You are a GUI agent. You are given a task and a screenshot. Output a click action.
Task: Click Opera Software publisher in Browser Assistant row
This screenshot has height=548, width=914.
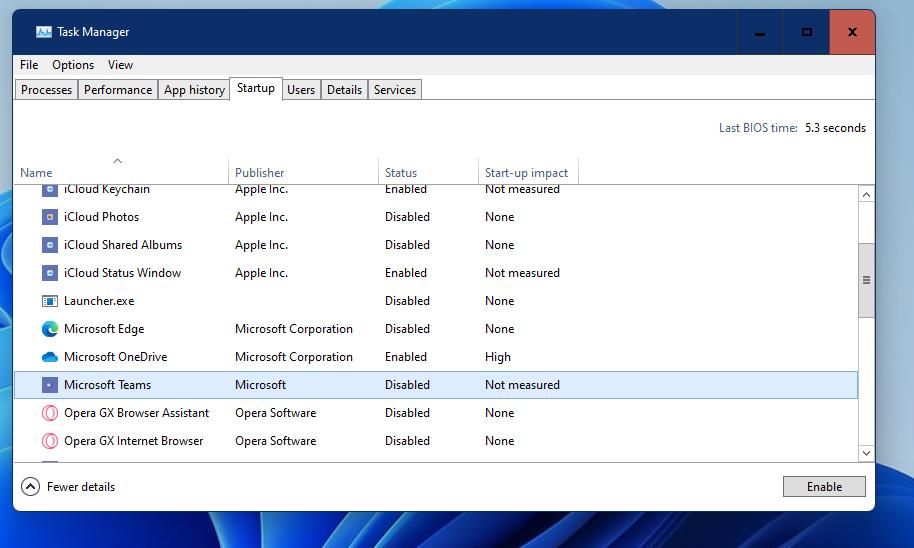(276, 413)
